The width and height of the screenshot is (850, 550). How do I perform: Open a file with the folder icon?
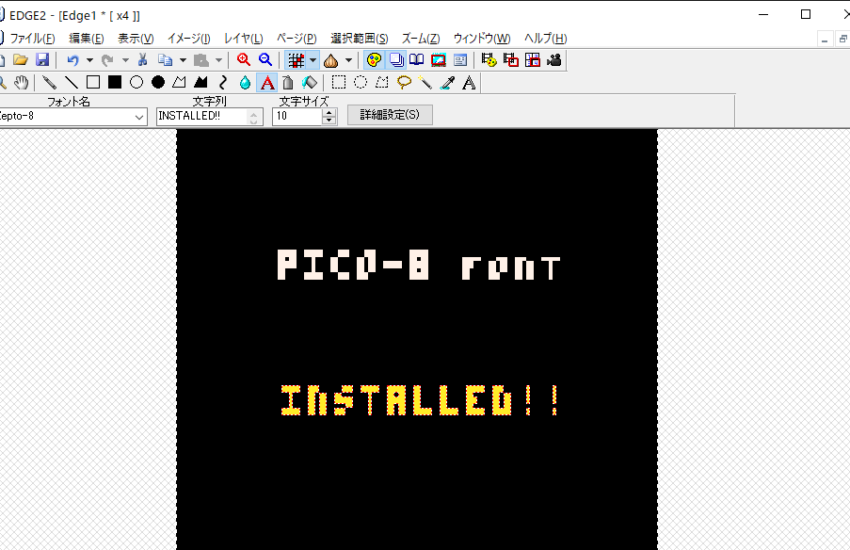click(21, 60)
